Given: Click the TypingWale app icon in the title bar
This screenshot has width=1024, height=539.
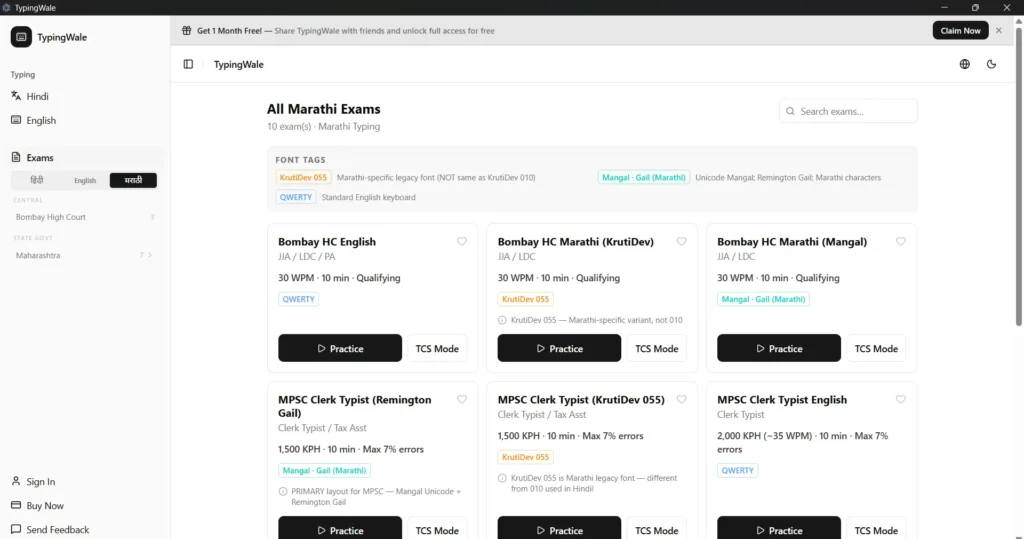Looking at the screenshot, I should click(6, 7).
